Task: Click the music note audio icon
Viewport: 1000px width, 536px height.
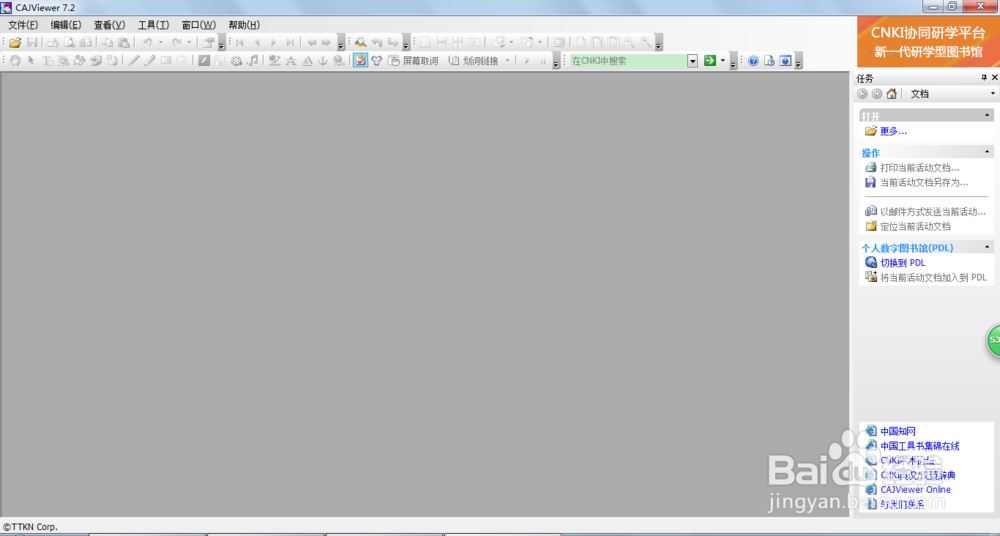Action: (253, 61)
